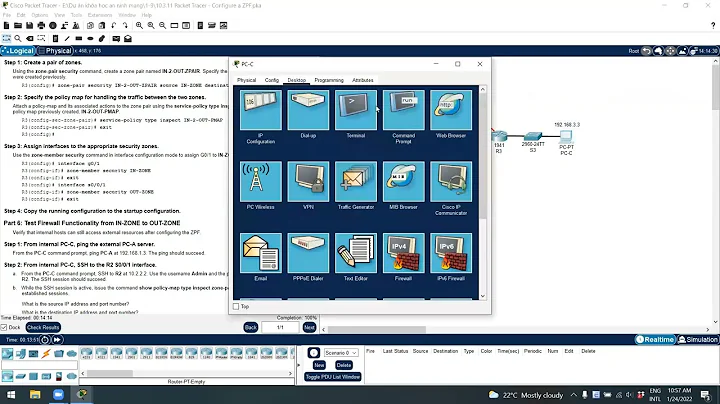Click the Power Cycle Devices button
The image size is (720, 404).
pos(45,340)
